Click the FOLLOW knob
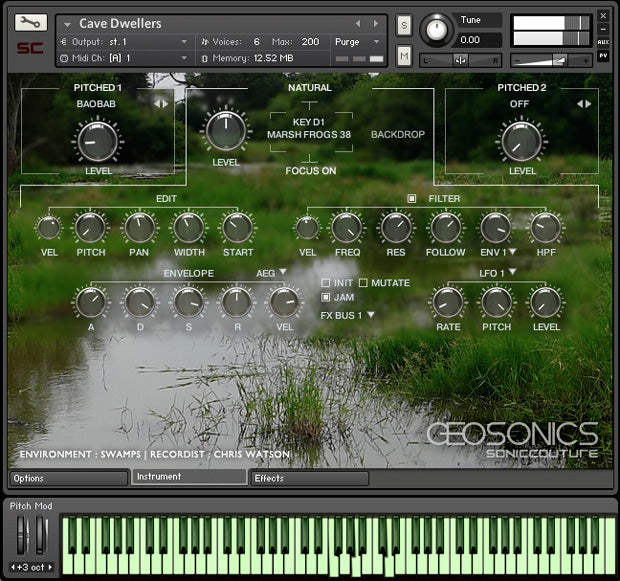The height and width of the screenshot is (581, 620). tap(446, 228)
